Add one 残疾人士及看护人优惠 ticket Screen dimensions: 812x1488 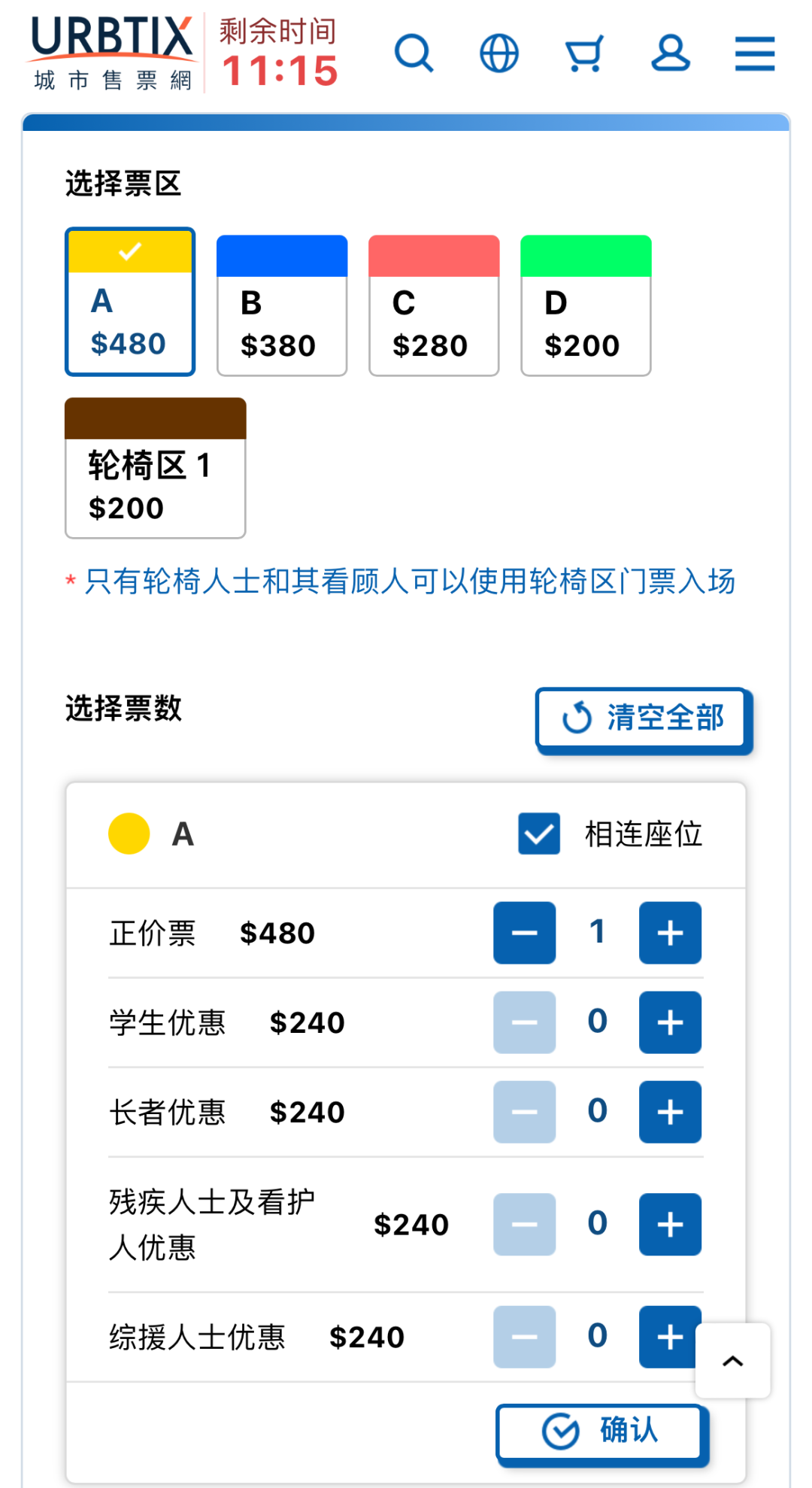670,1224
